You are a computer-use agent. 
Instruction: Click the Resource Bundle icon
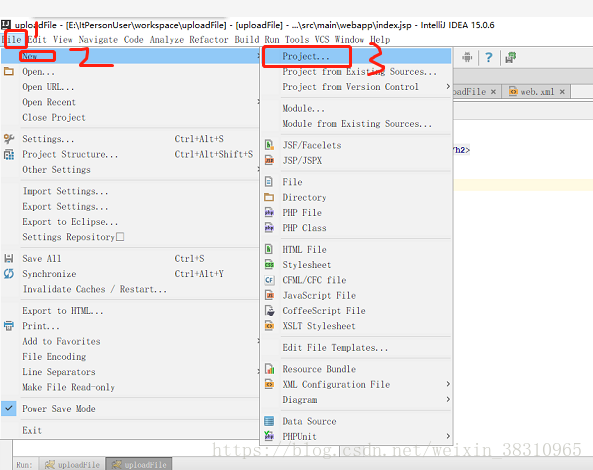269,369
